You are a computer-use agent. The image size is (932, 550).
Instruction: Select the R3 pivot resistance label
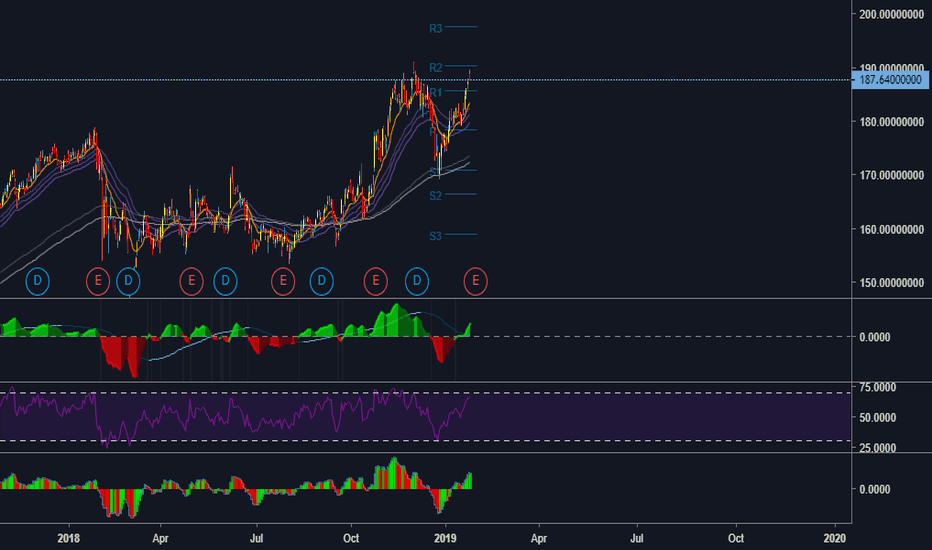click(x=436, y=29)
